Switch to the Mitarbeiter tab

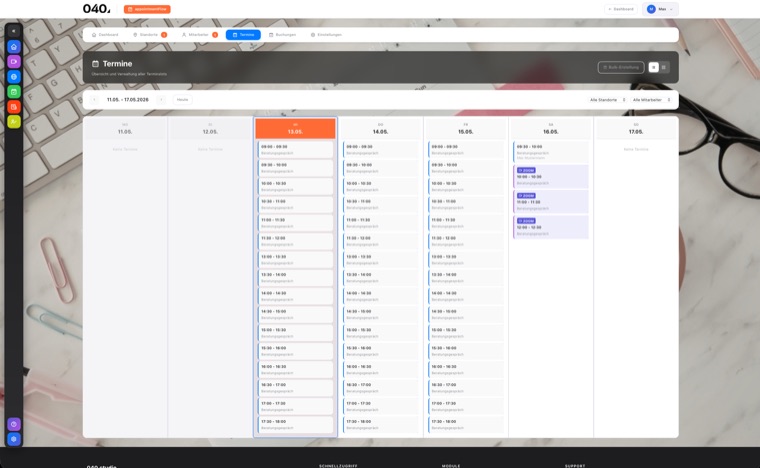coord(200,35)
